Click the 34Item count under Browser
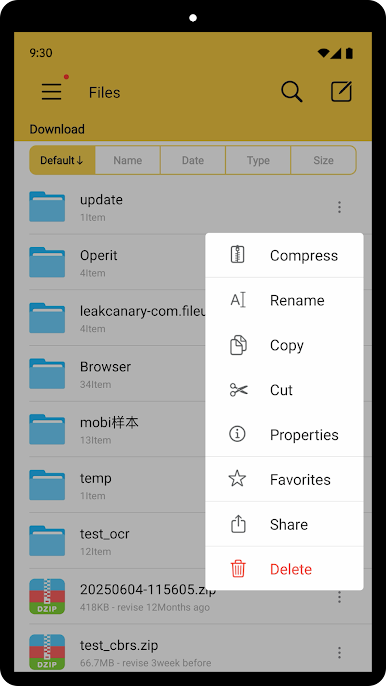This screenshot has height=686, width=386. tap(95, 385)
